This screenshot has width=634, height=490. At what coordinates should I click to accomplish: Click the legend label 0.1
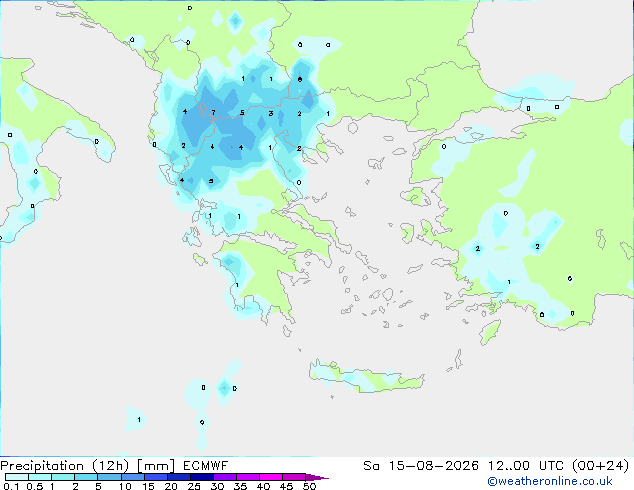[x=11, y=486]
